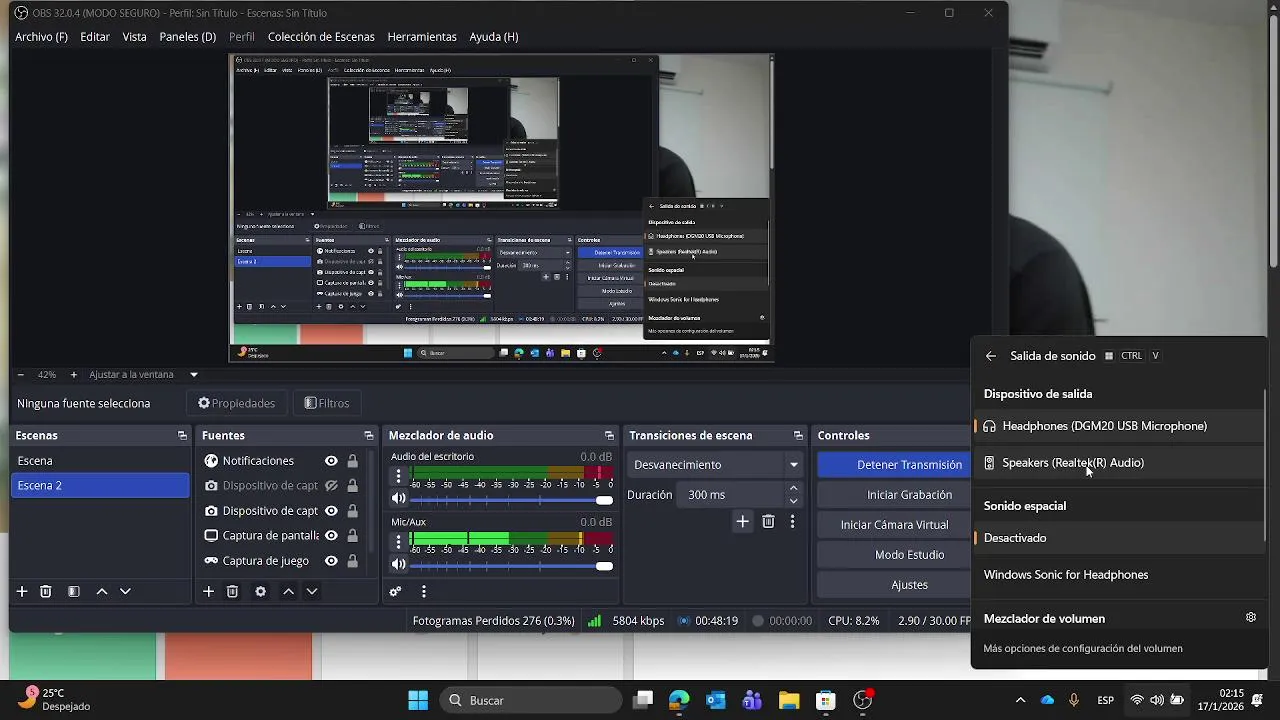The width and height of the screenshot is (1280, 720).
Task: Open Ayuda (H) menu
Action: (x=494, y=37)
